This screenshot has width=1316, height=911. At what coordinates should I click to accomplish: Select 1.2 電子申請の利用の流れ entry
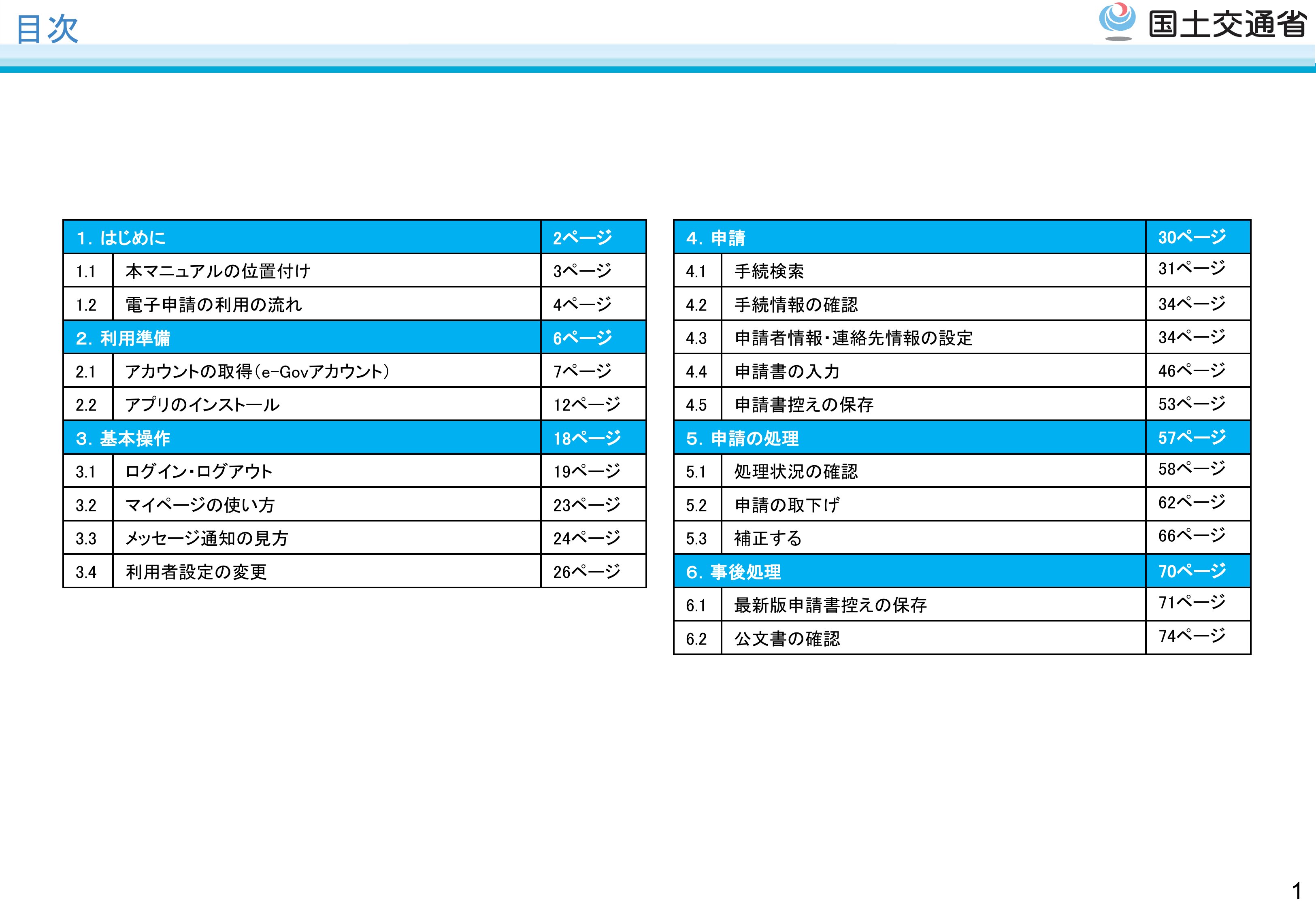[213, 305]
